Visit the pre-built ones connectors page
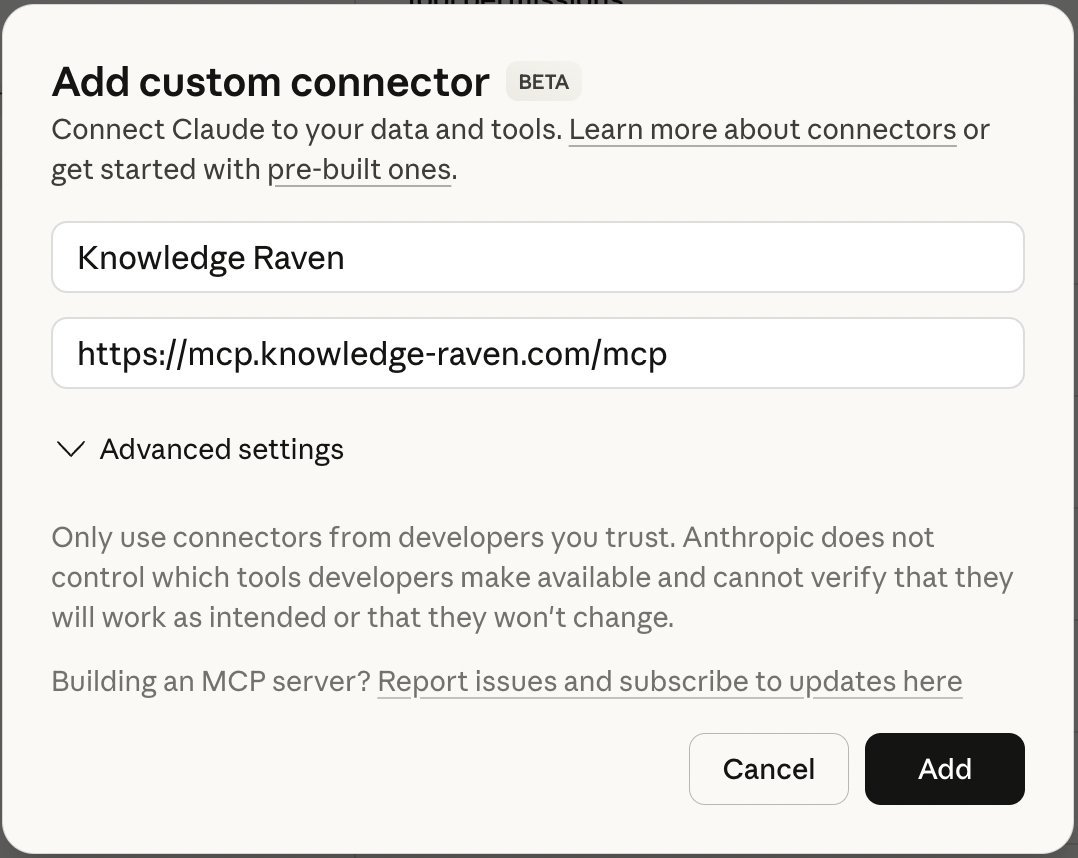Screen dimensions: 1078x858 [x=360, y=169]
